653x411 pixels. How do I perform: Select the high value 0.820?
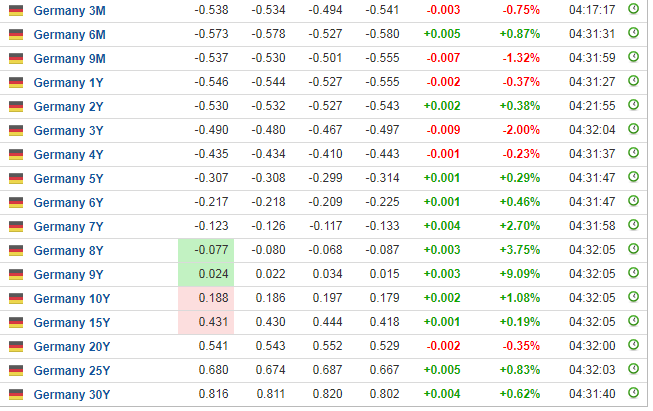tap(327, 394)
